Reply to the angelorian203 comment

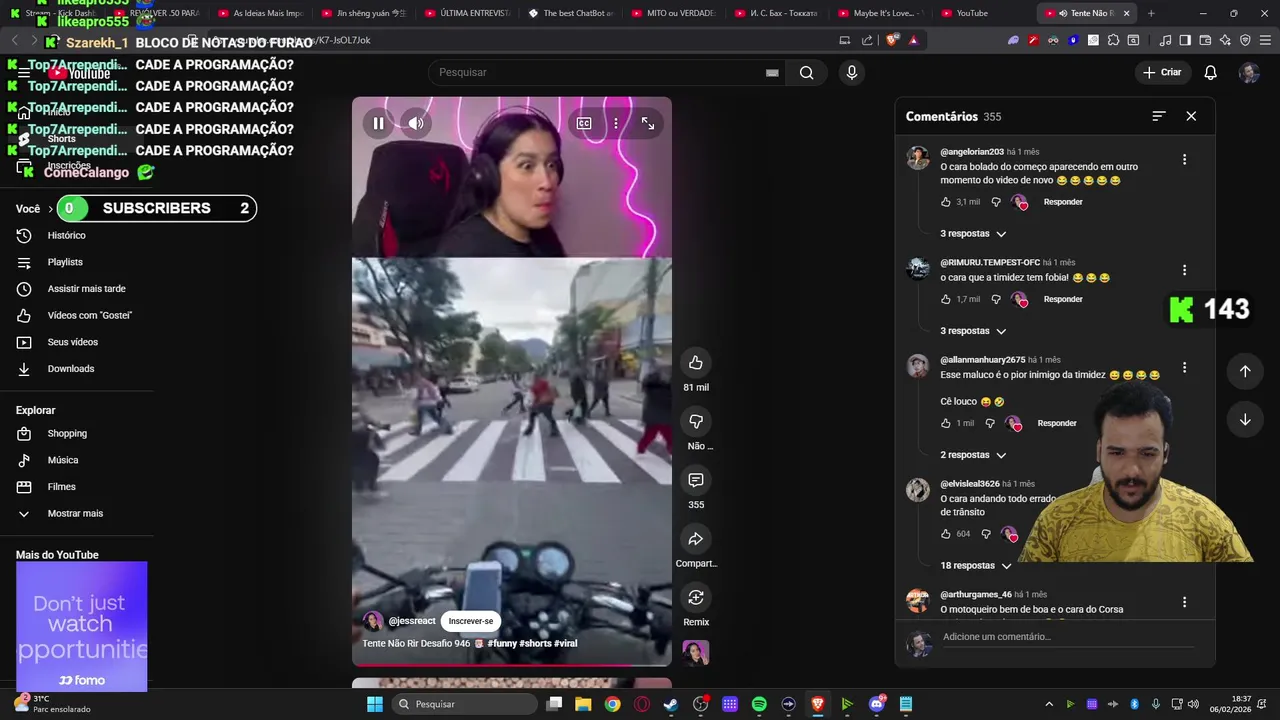(x=1063, y=202)
